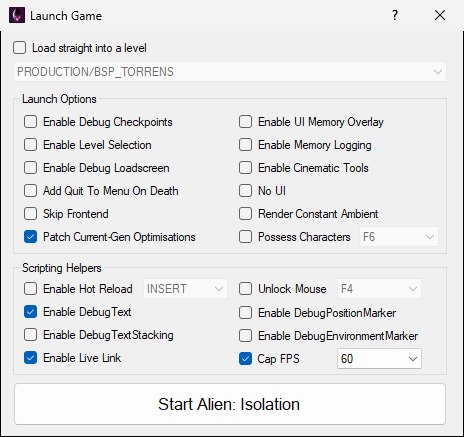Viewport: 464px width, 437px height.
Task: Toggle Enable Level Selection checkbox
Action: click(30, 145)
